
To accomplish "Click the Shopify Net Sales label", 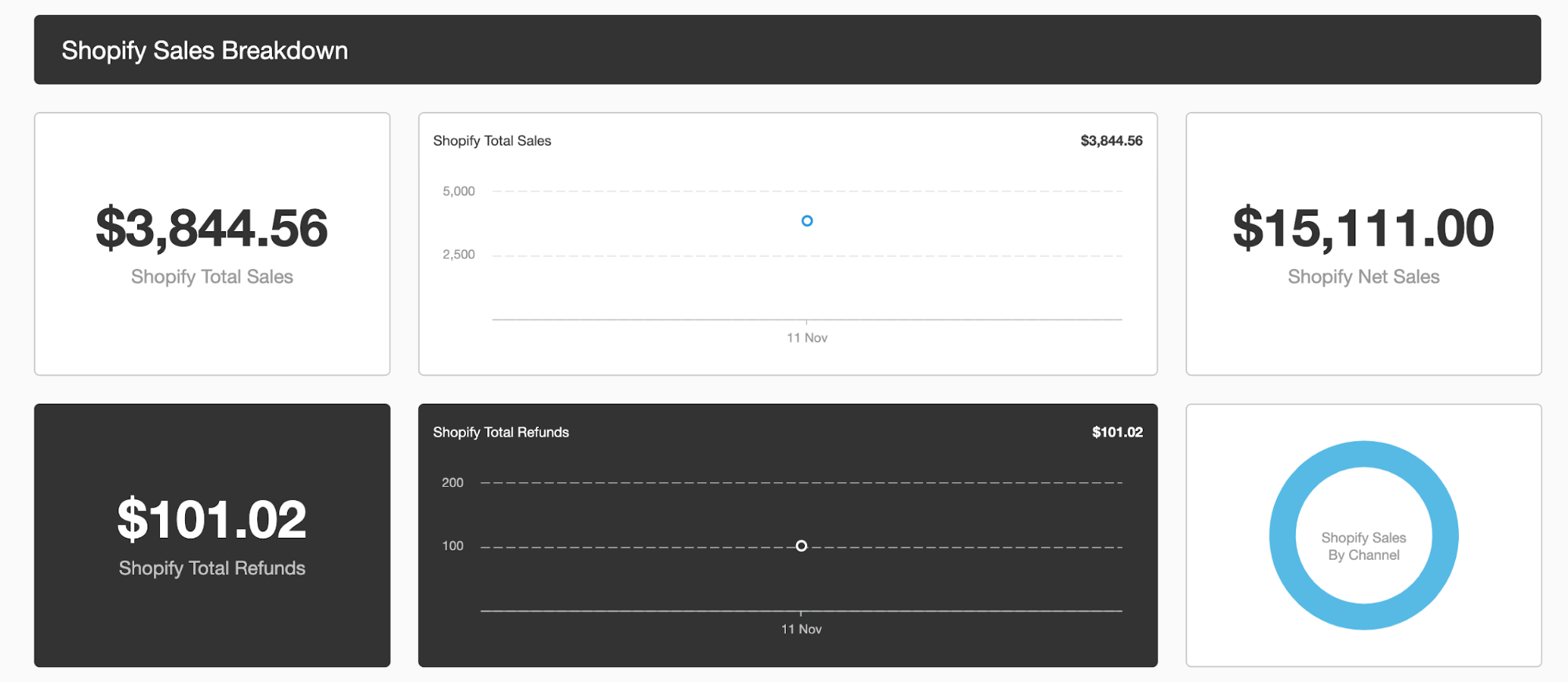I will tap(1363, 277).
